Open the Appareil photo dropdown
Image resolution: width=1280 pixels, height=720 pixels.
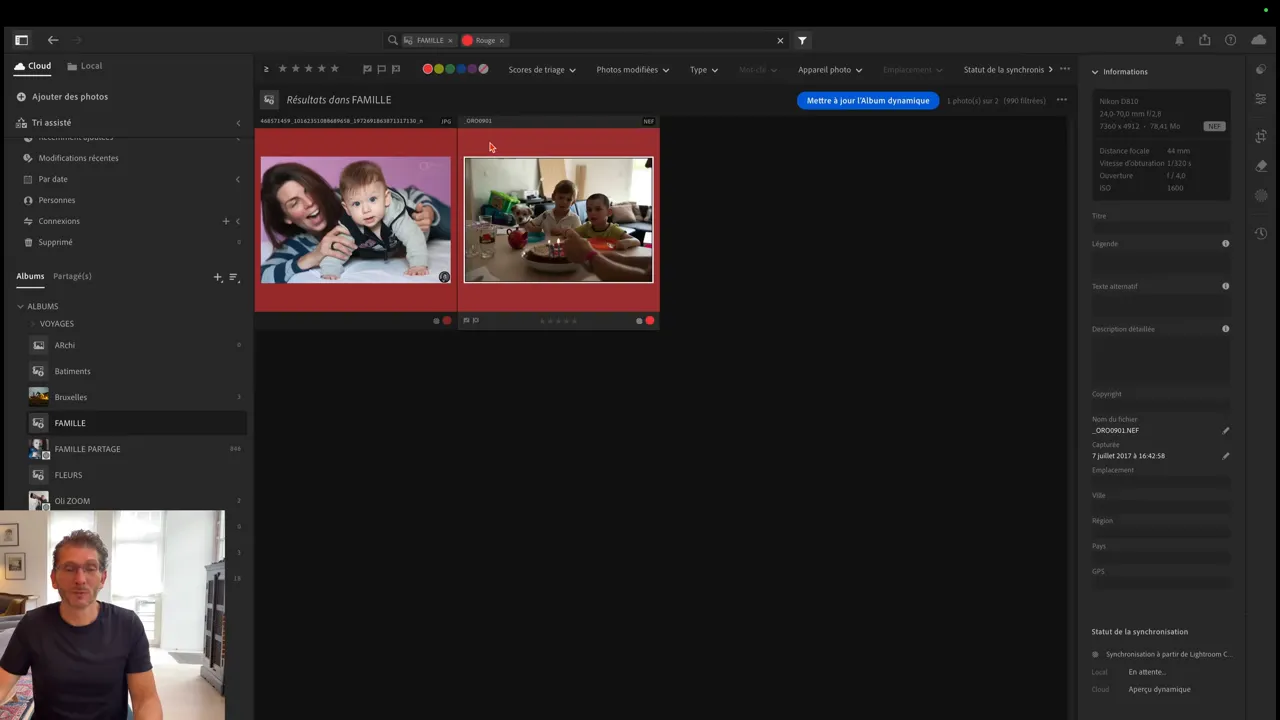[x=829, y=70]
